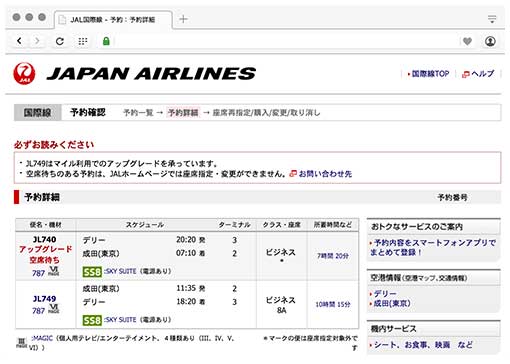Click the heart bookmark icon
This screenshot has width=510, height=364.
[x=467, y=41]
